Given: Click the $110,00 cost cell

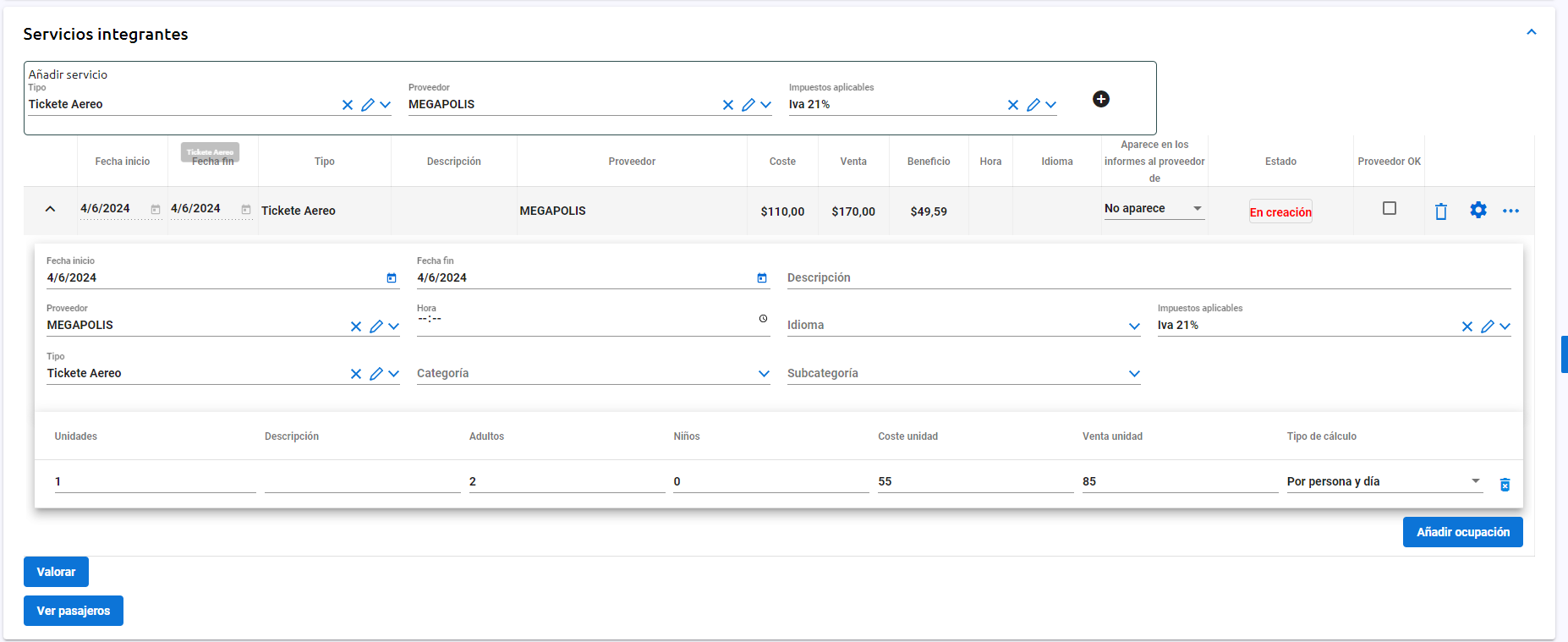Looking at the screenshot, I should point(782,211).
